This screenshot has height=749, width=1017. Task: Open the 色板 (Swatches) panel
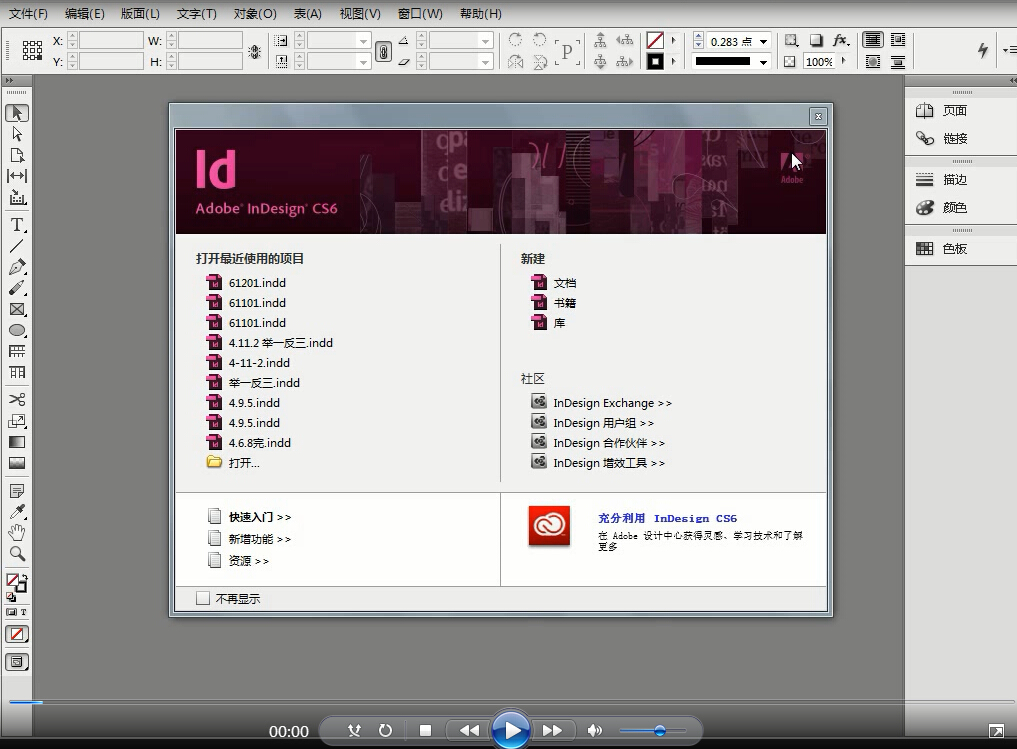pos(950,247)
